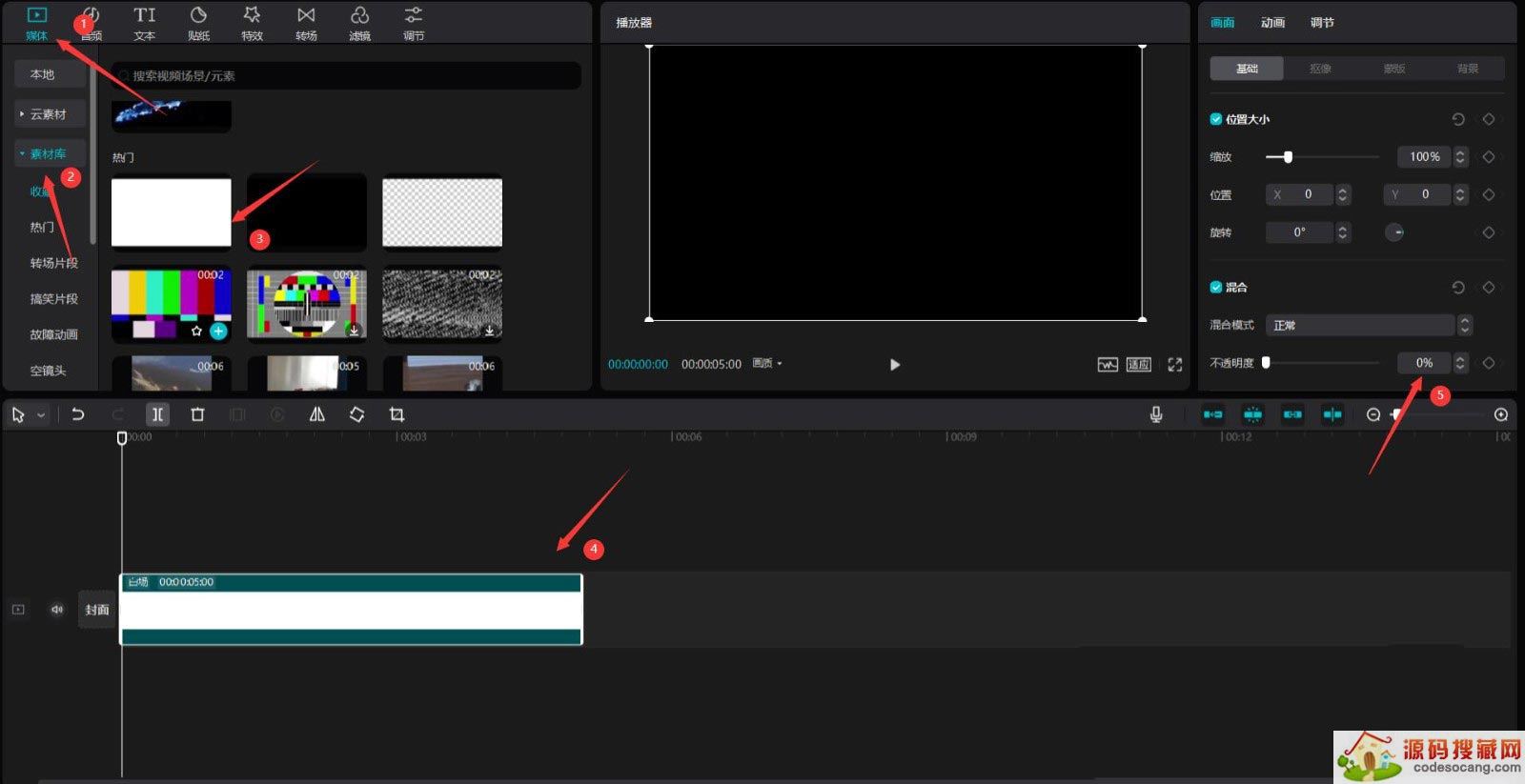Click the 封面 cover button on track
The image size is (1525, 784).
click(x=97, y=610)
